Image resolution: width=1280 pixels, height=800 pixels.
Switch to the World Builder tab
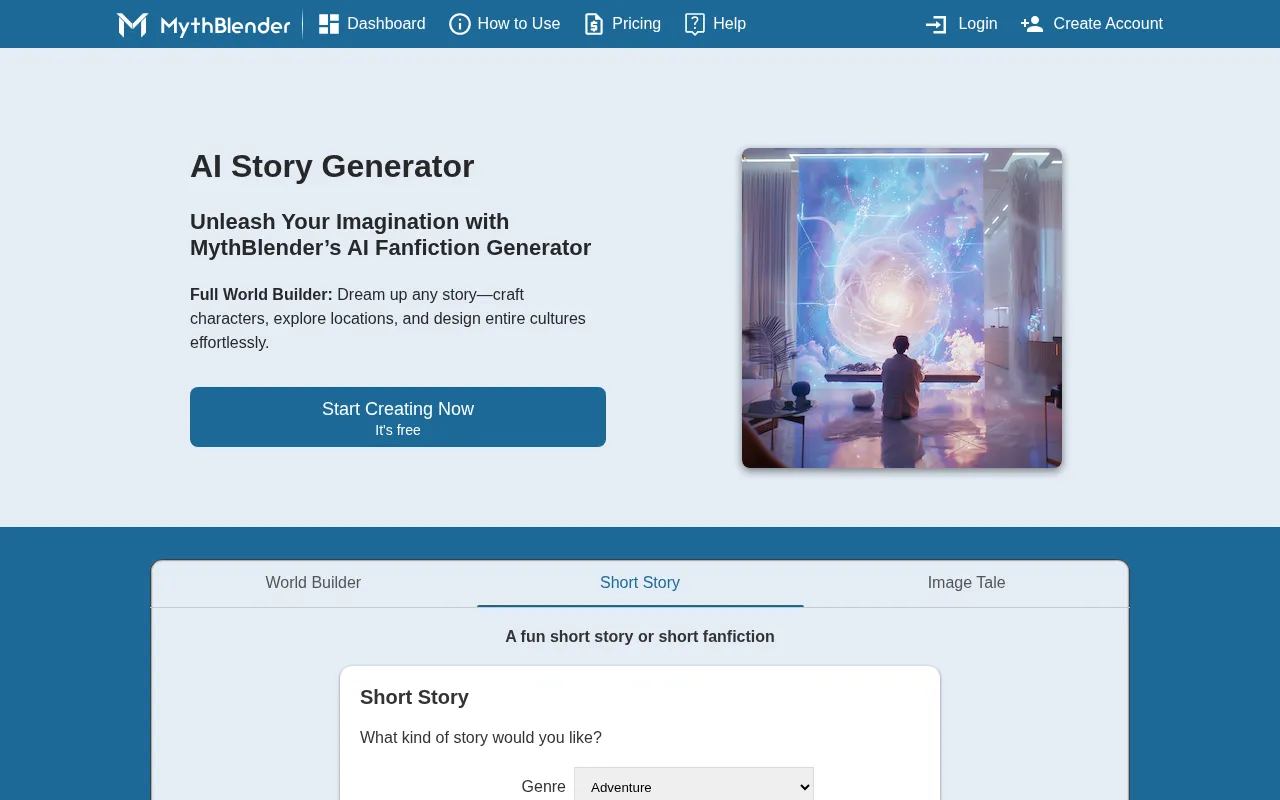(x=313, y=583)
